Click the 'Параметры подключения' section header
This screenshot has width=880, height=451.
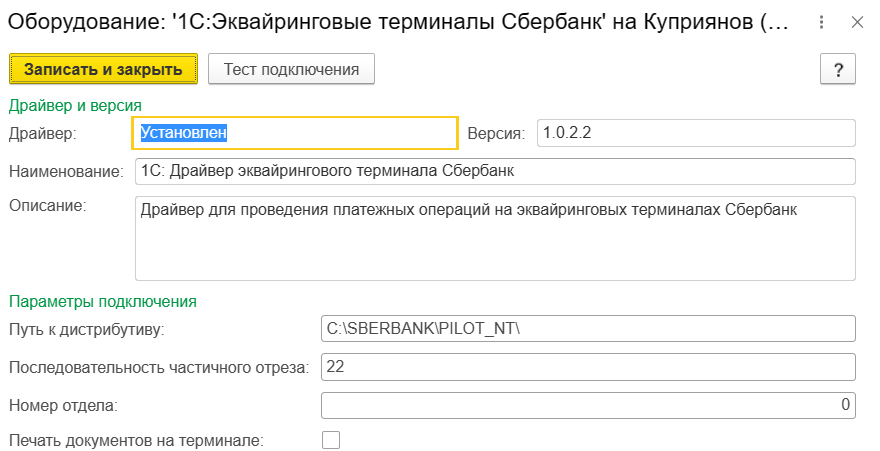pyautogui.click(x=102, y=301)
